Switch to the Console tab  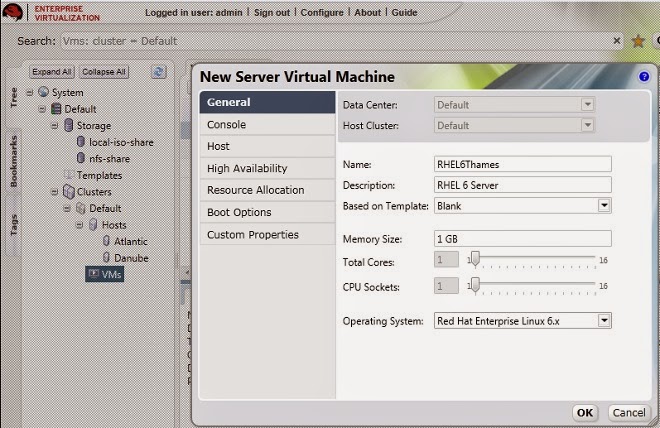coord(267,125)
